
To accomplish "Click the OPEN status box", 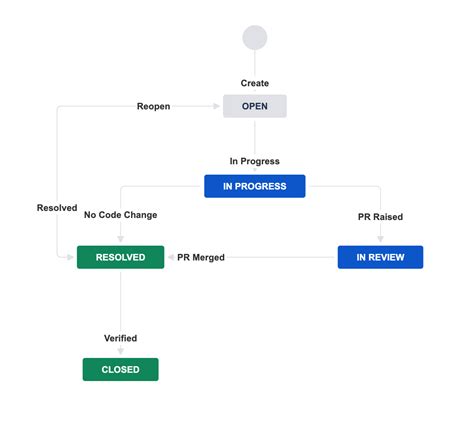I will [x=255, y=106].
